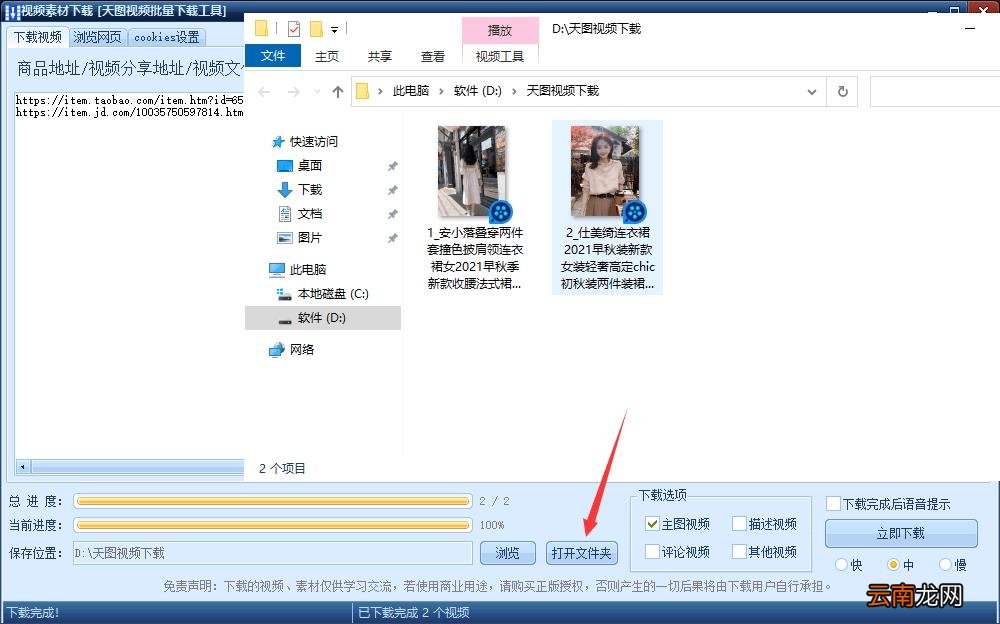Screen dimensions: 1000x624
Task: Switch to the 浏览网页 tab
Action: (97, 37)
